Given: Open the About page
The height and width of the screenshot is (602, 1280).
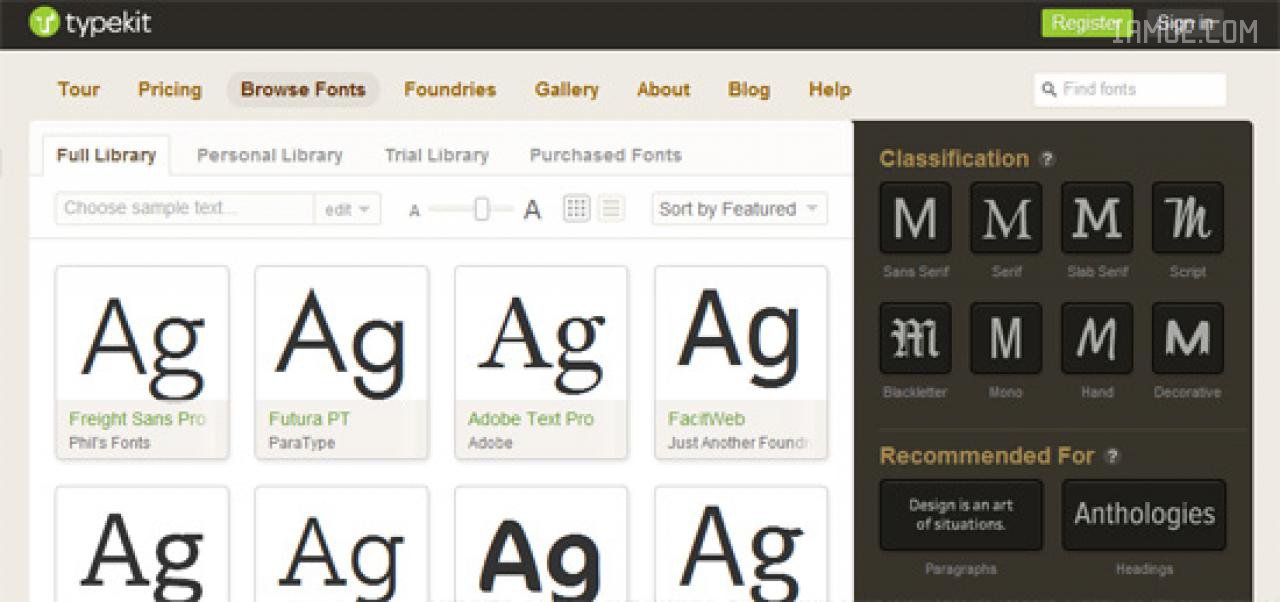Looking at the screenshot, I should coord(664,90).
